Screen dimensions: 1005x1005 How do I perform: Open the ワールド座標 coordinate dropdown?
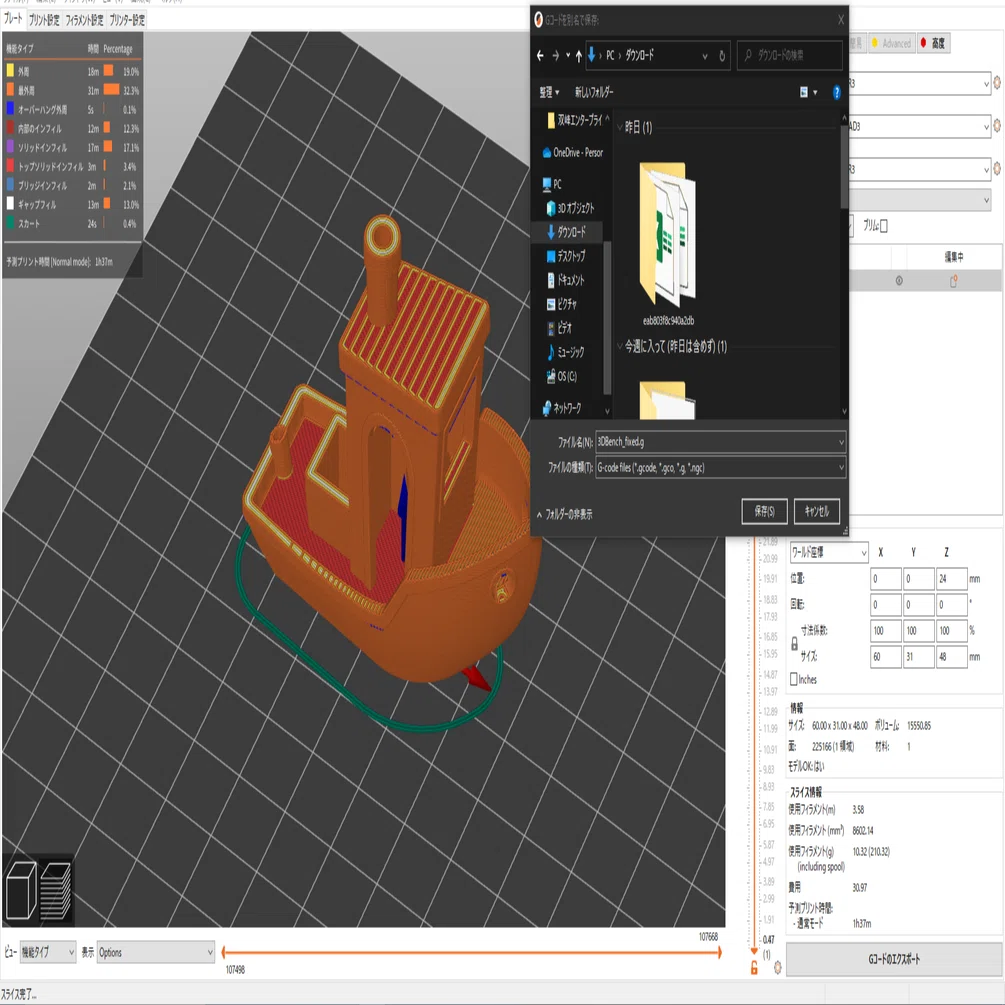(828, 552)
